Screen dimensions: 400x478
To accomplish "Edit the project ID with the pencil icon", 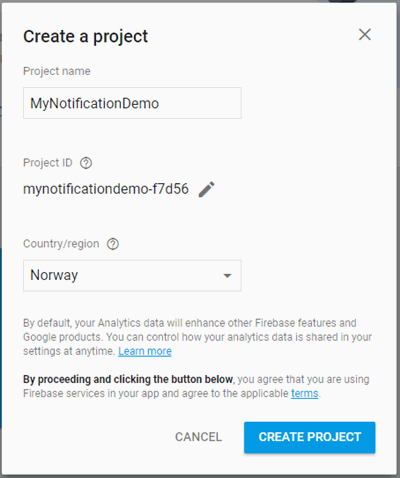I will 207,189.
